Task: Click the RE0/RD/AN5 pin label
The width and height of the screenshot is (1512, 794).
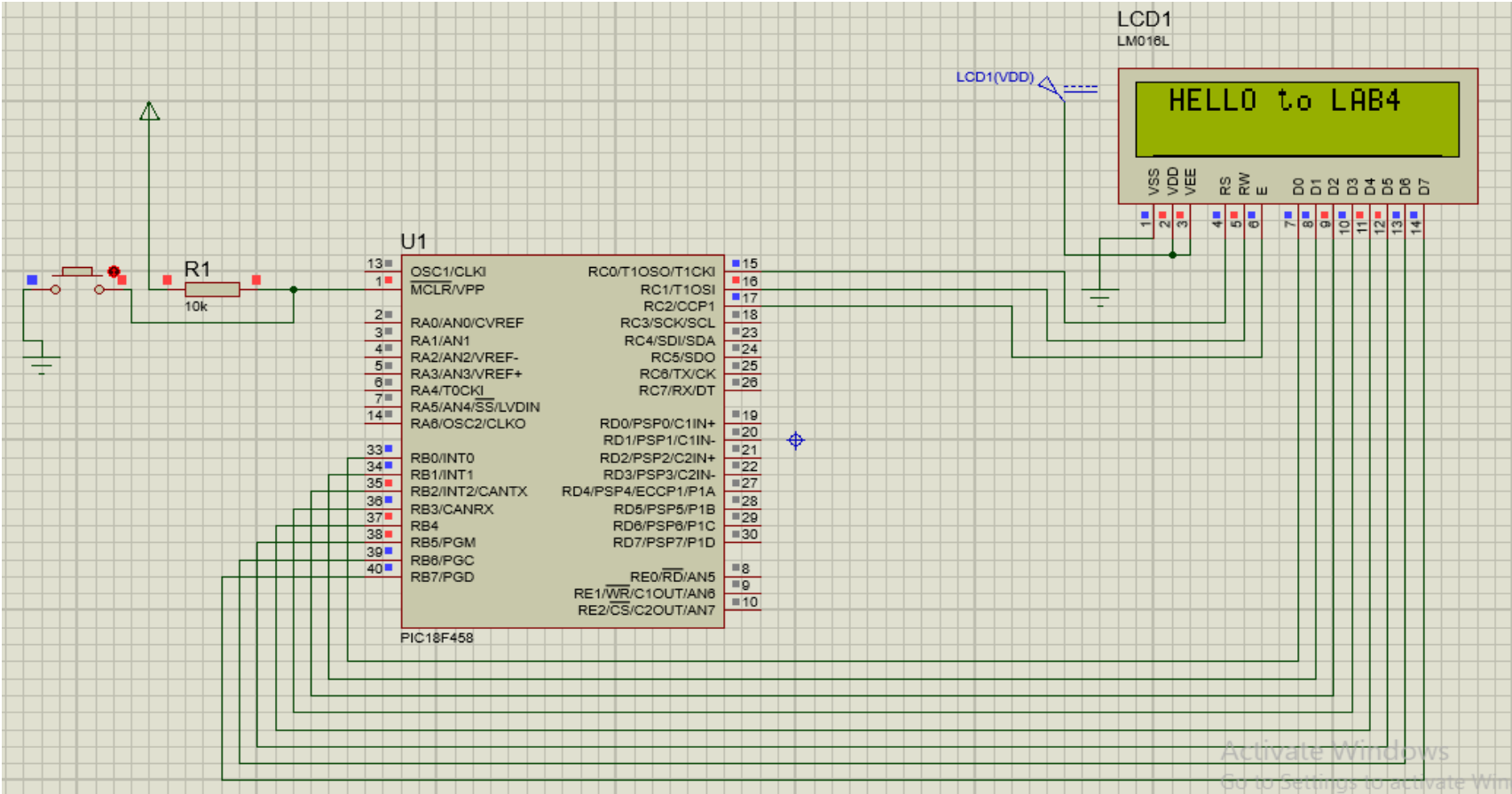Action: point(673,578)
